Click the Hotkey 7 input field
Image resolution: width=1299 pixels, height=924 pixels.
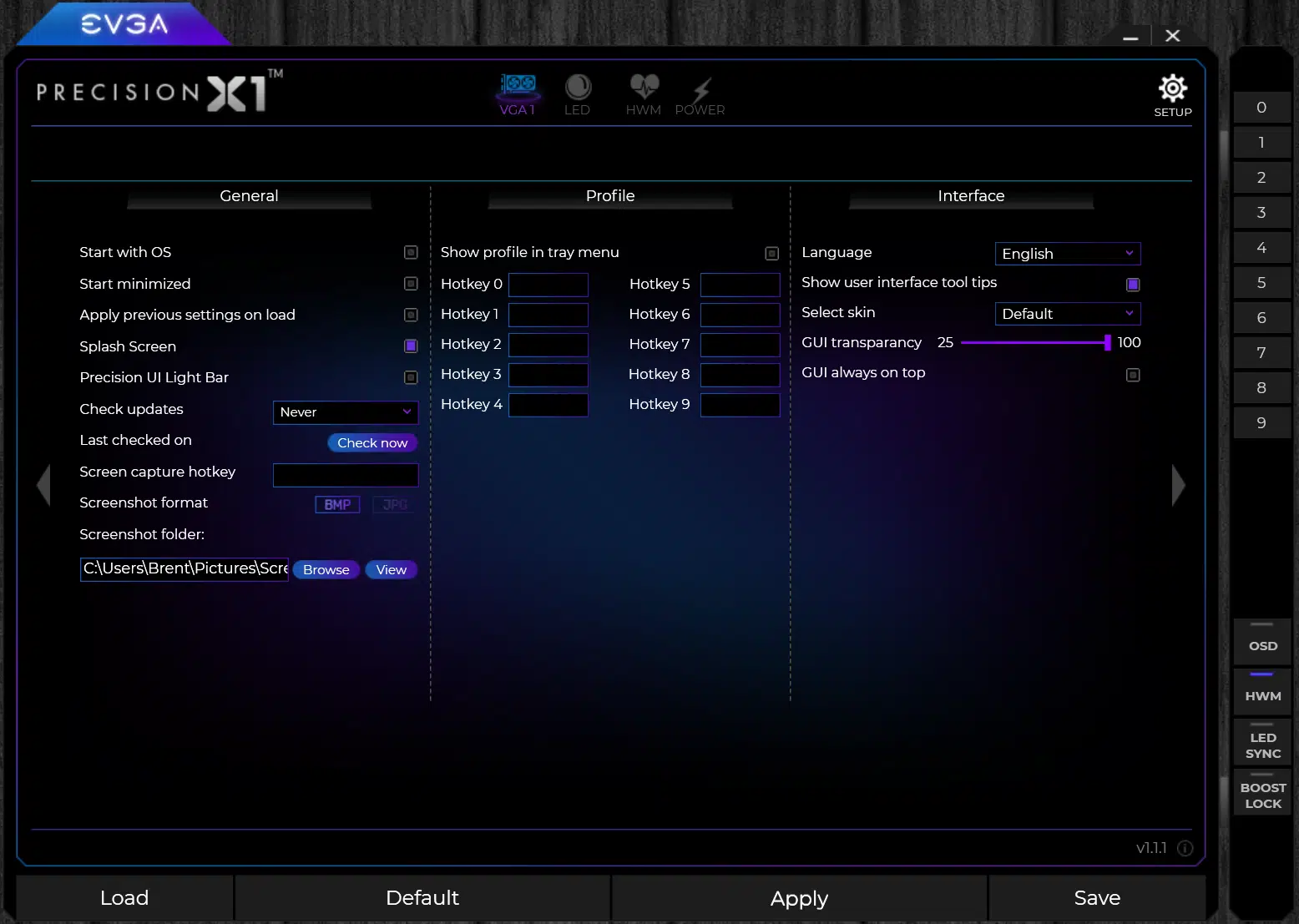click(740, 345)
